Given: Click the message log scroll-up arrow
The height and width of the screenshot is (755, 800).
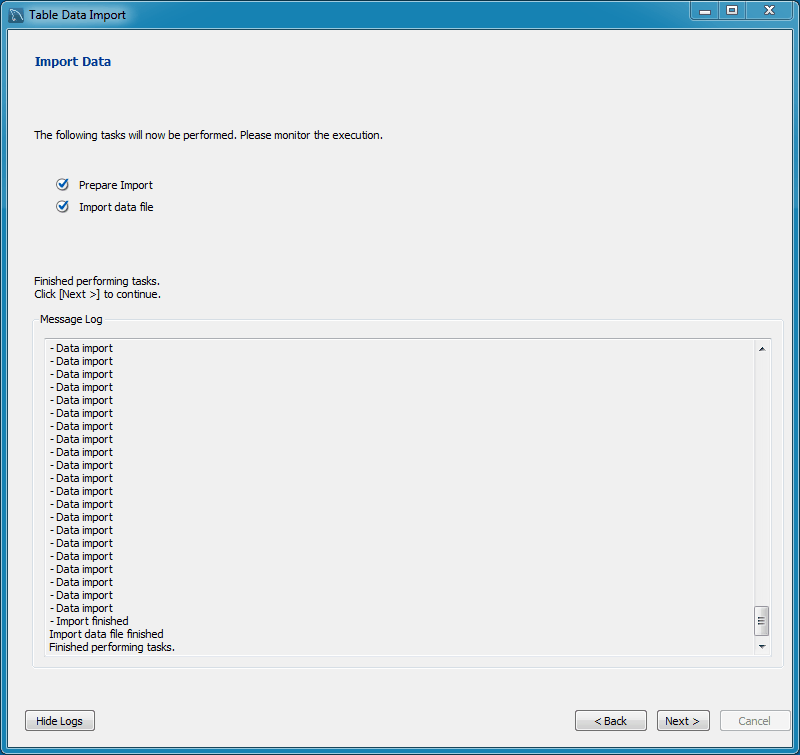Looking at the screenshot, I should tap(761, 347).
